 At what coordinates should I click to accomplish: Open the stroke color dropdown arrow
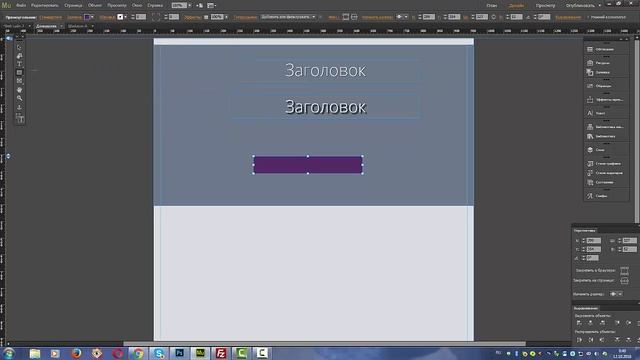125,17
